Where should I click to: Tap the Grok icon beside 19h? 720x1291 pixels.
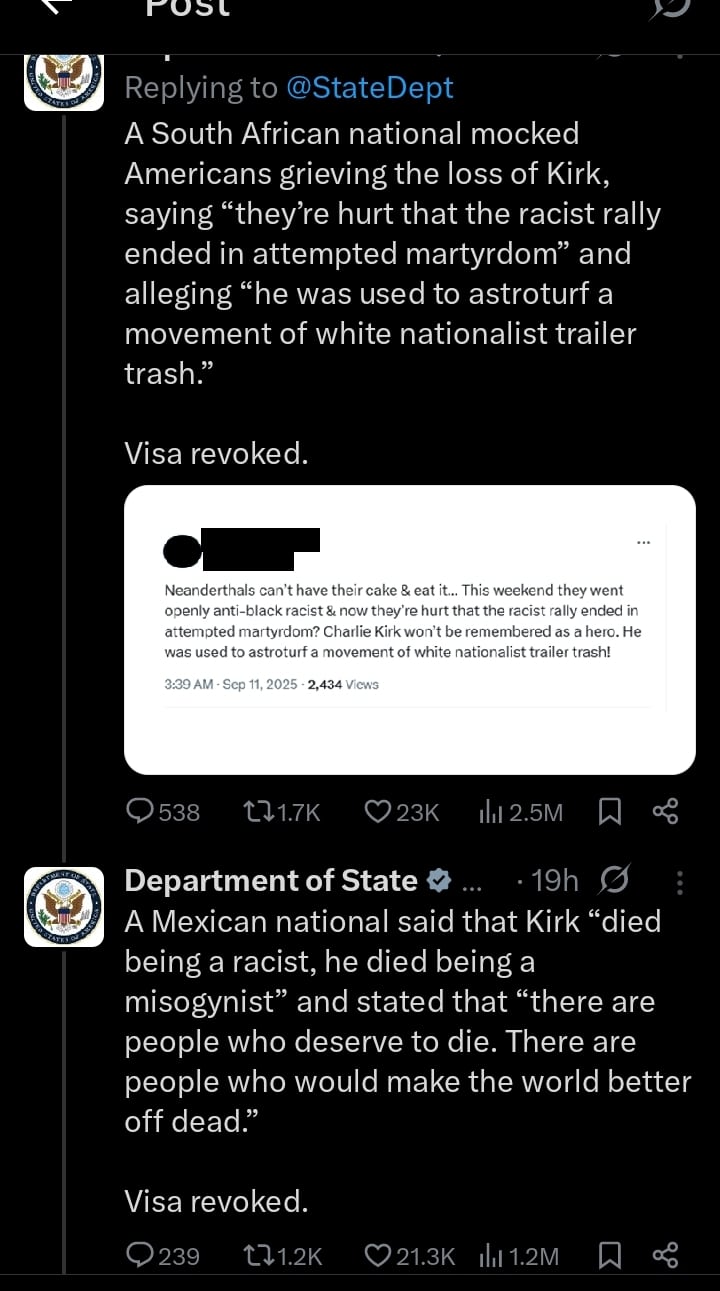coord(612,881)
